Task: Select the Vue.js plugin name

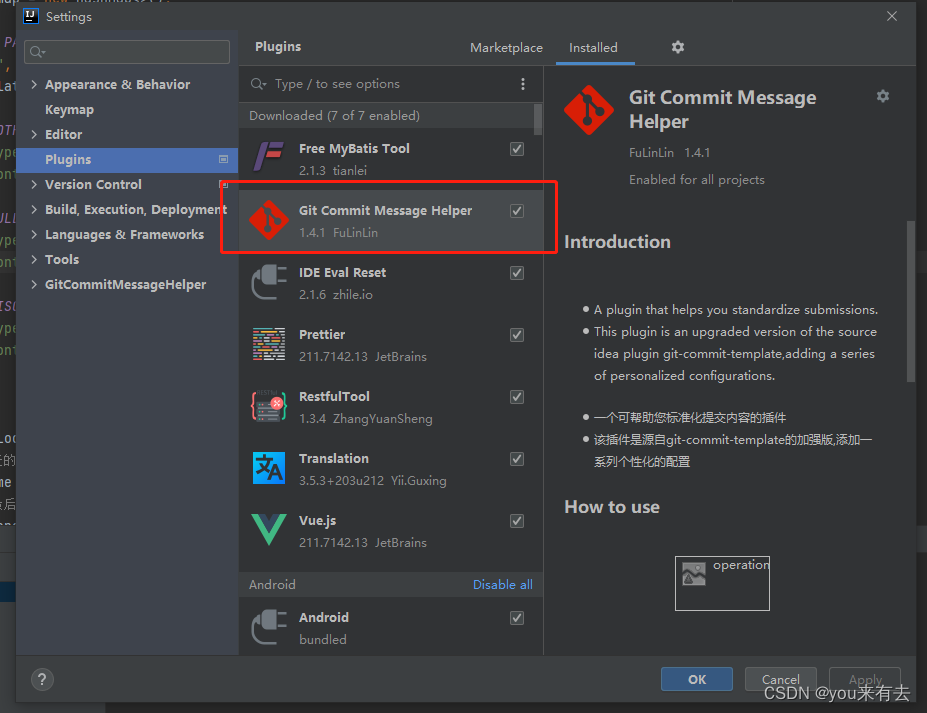Action: pyautogui.click(x=317, y=521)
